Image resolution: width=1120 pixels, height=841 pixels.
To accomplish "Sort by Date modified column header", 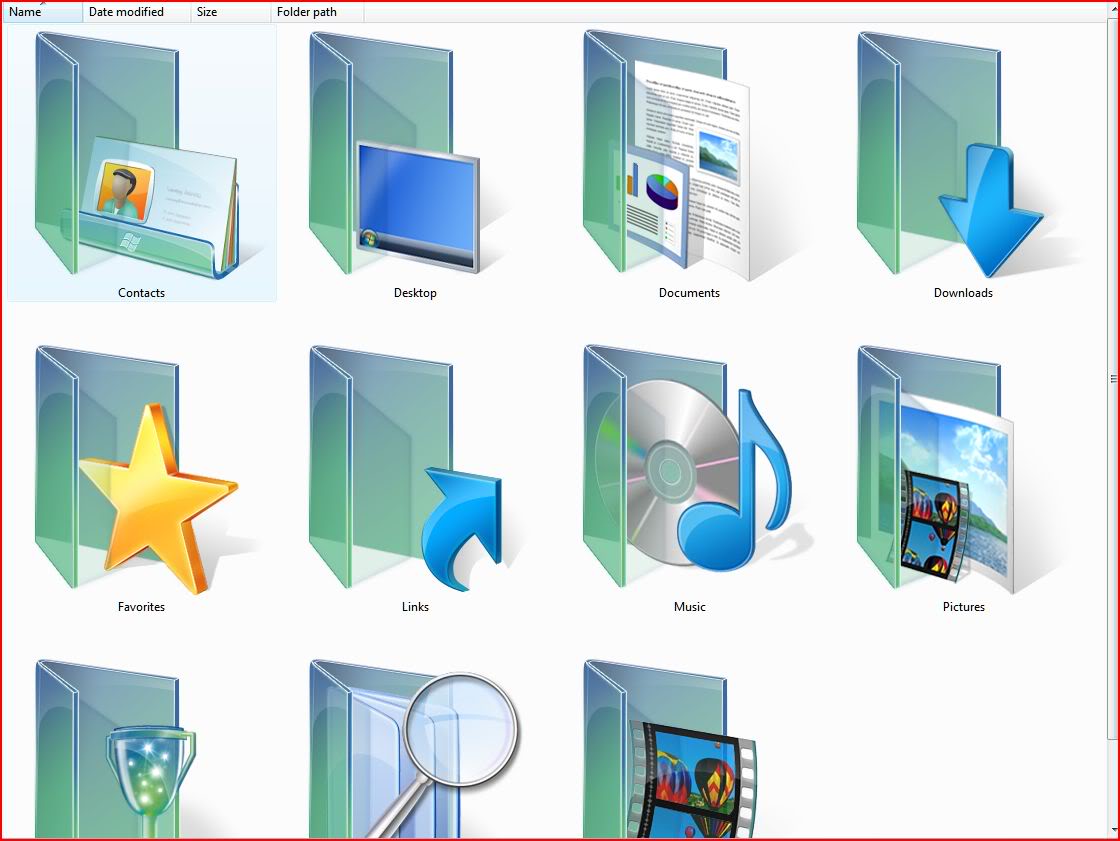I will click(137, 12).
